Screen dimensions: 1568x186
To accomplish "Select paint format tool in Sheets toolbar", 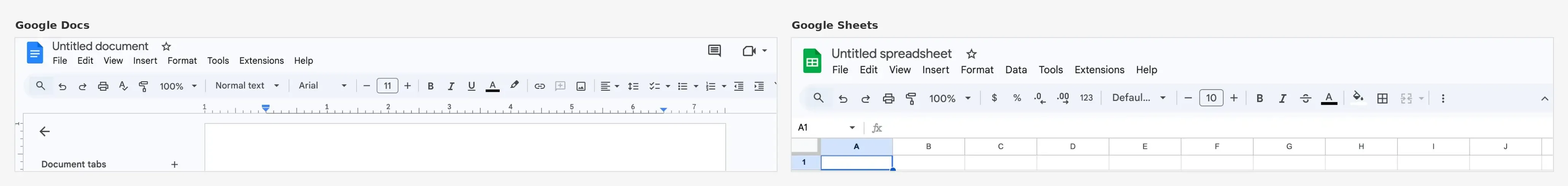I will (x=911, y=98).
